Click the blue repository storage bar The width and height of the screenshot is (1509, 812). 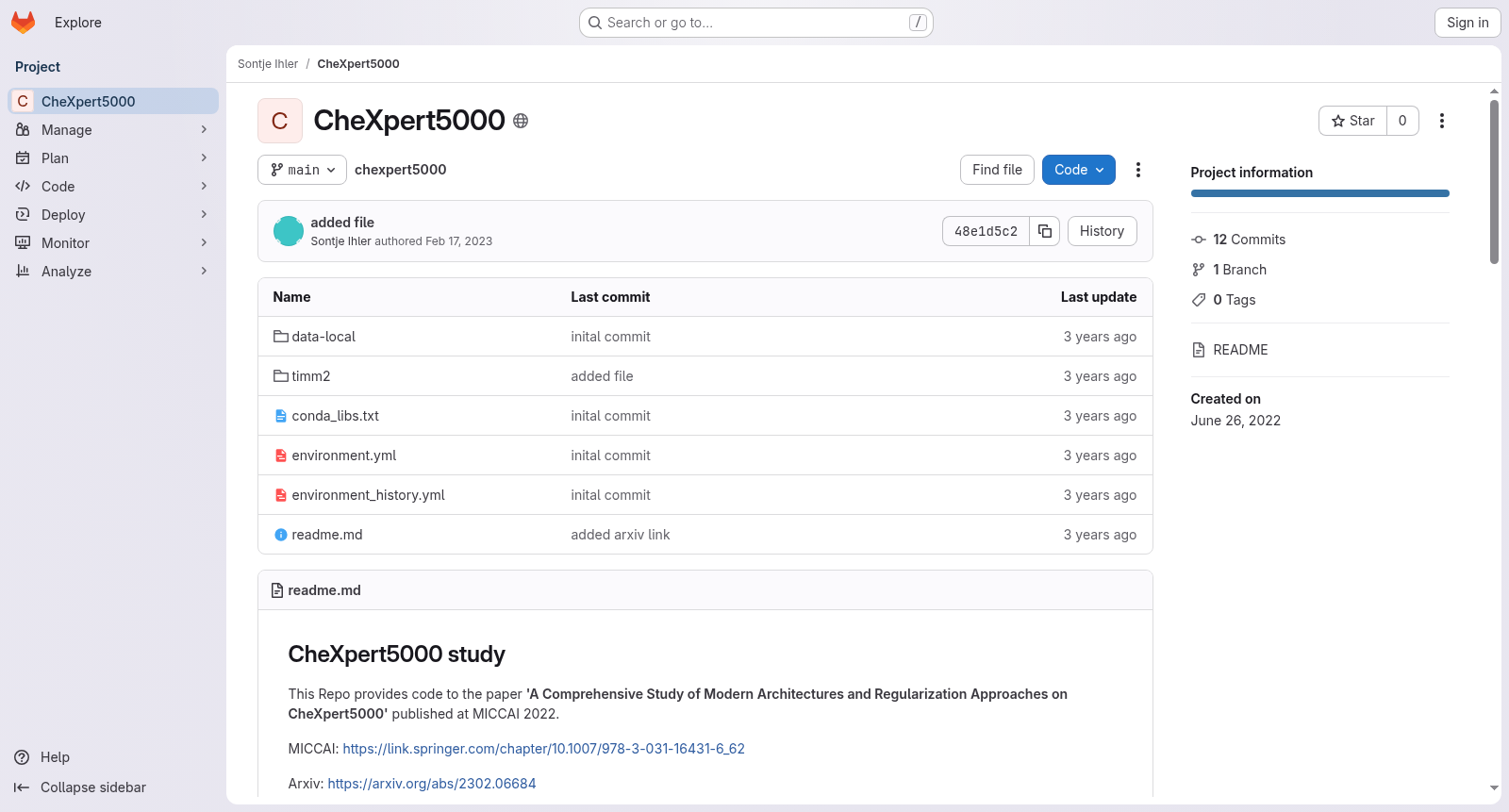(1319, 193)
